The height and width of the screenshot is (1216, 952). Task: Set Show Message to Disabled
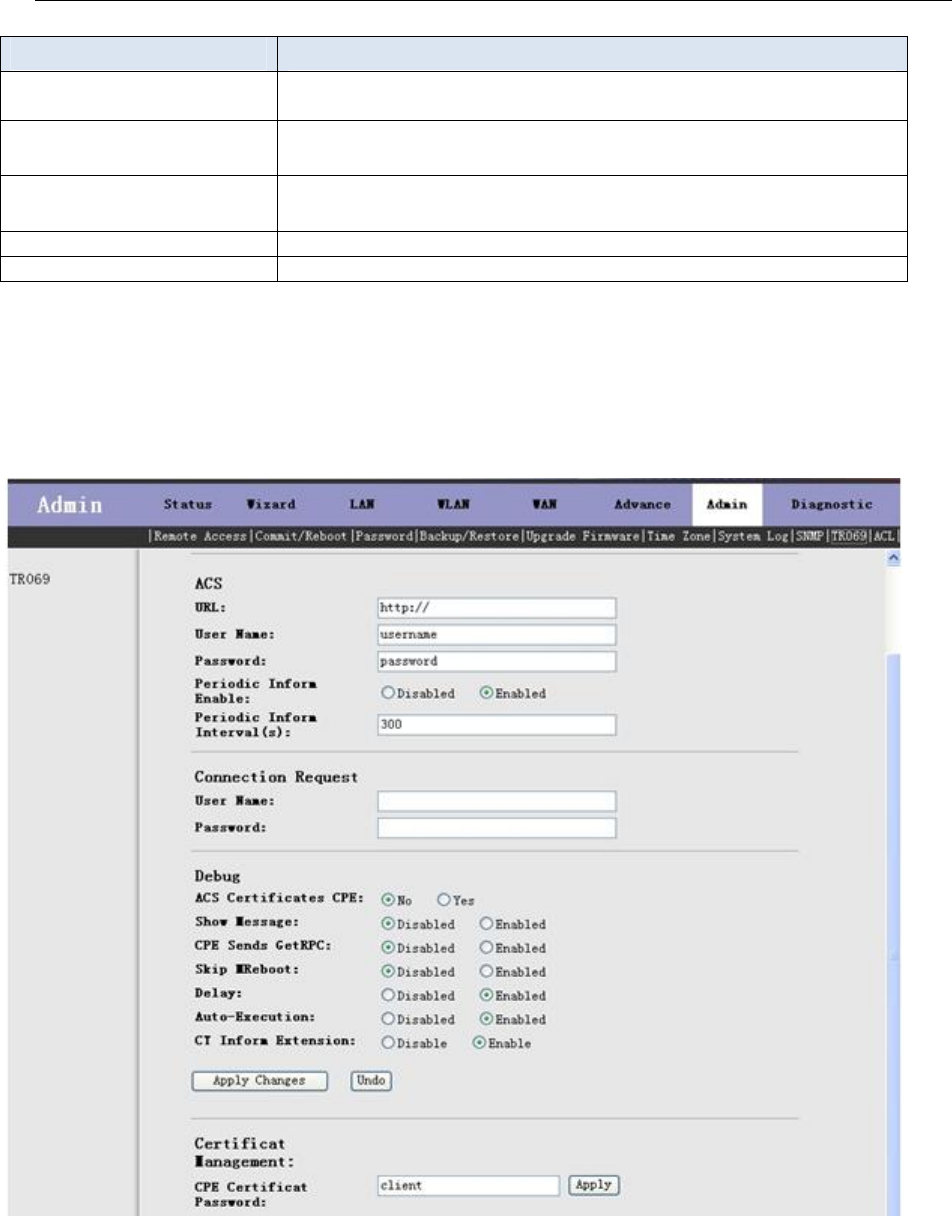click(386, 924)
